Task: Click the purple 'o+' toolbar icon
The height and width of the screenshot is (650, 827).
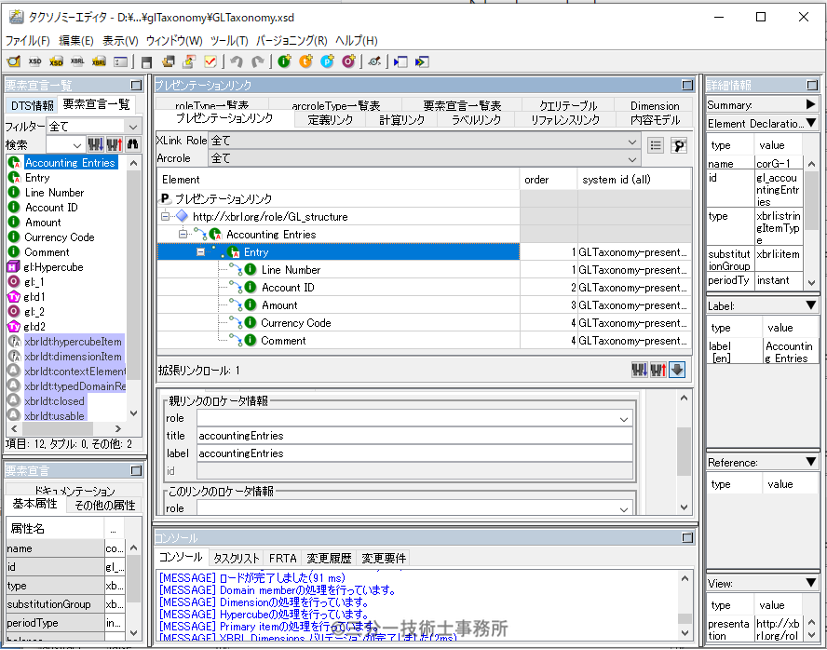Action: [x=349, y=62]
